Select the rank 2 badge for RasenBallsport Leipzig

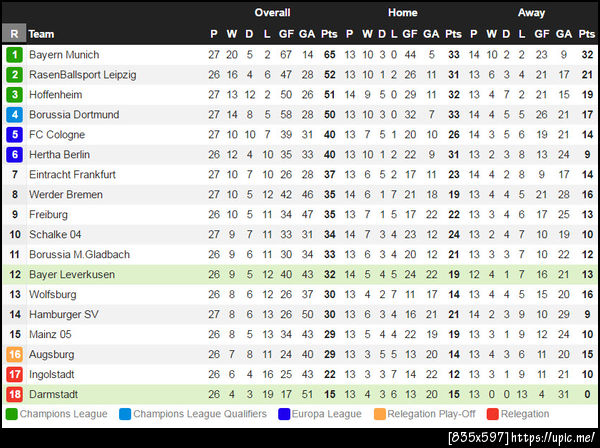(x=14, y=75)
